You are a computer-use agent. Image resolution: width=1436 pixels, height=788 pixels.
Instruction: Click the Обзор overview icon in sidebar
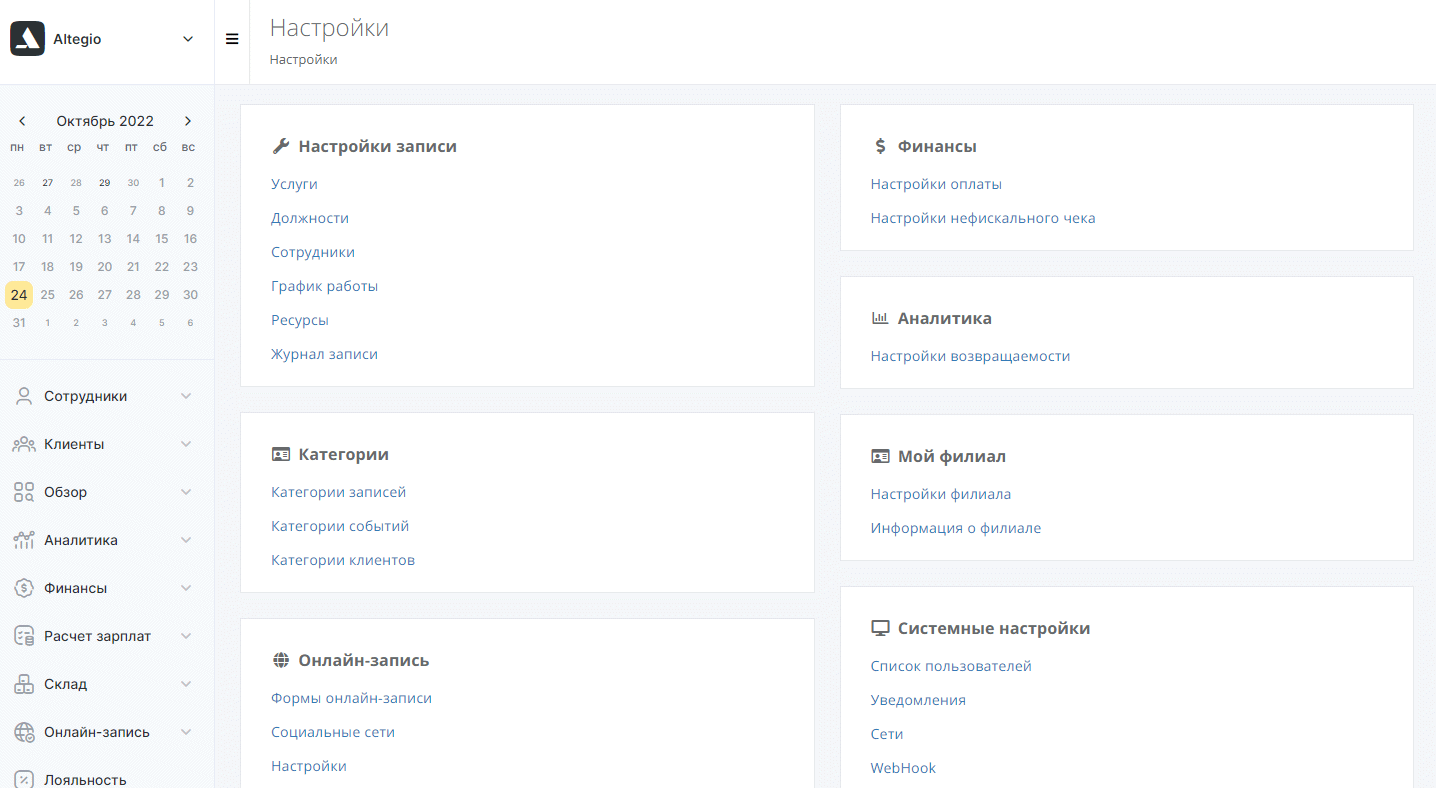click(x=24, y=492)
